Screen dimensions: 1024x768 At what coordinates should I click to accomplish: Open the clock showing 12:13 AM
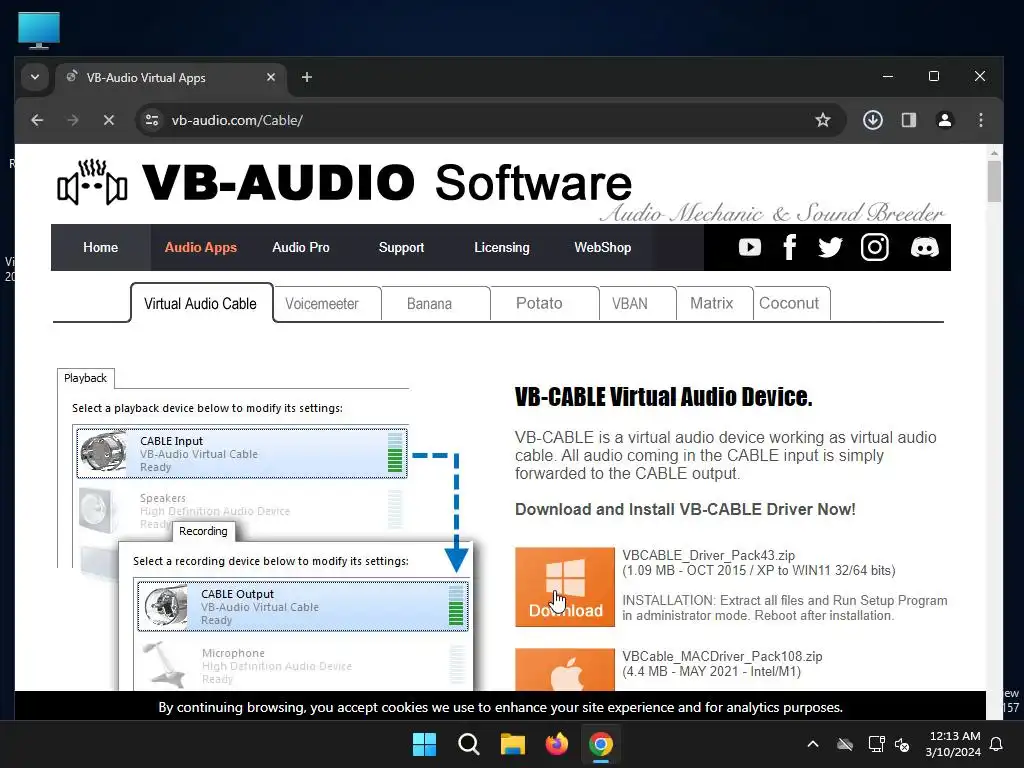coord(953,744)
